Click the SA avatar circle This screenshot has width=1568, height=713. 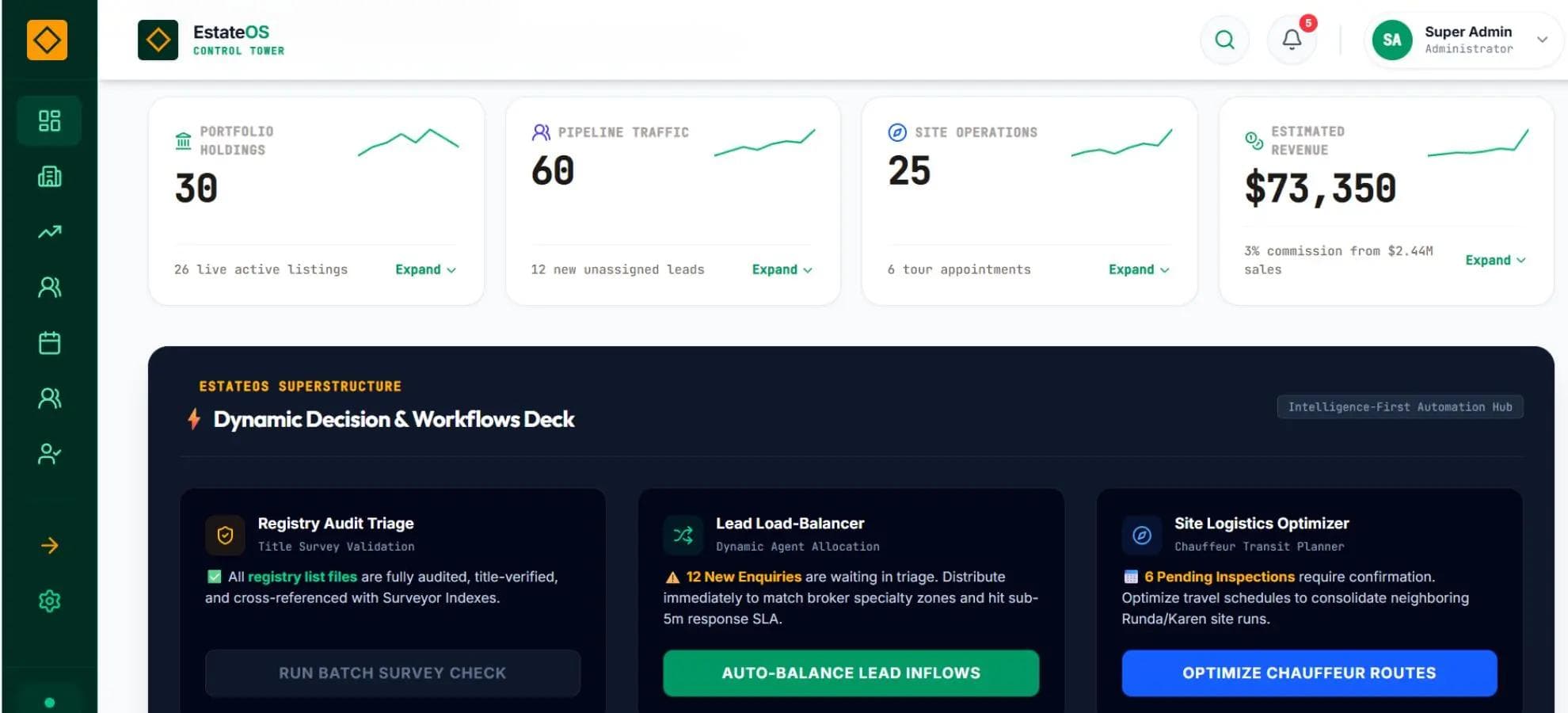point(1391,40)
